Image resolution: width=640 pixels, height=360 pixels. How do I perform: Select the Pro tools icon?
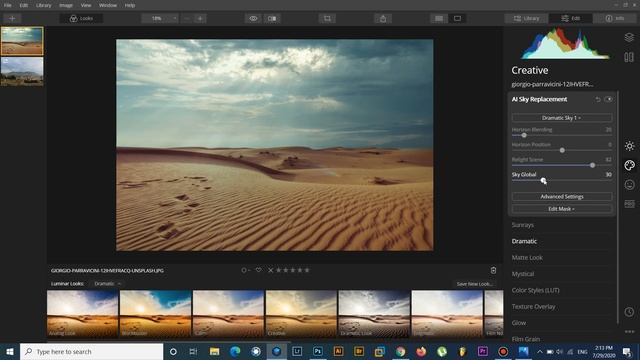tap(629, 204)
